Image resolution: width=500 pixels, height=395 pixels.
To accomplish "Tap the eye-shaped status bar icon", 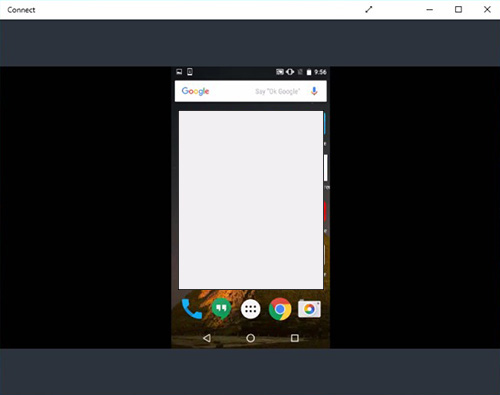I will pos(290,72).
